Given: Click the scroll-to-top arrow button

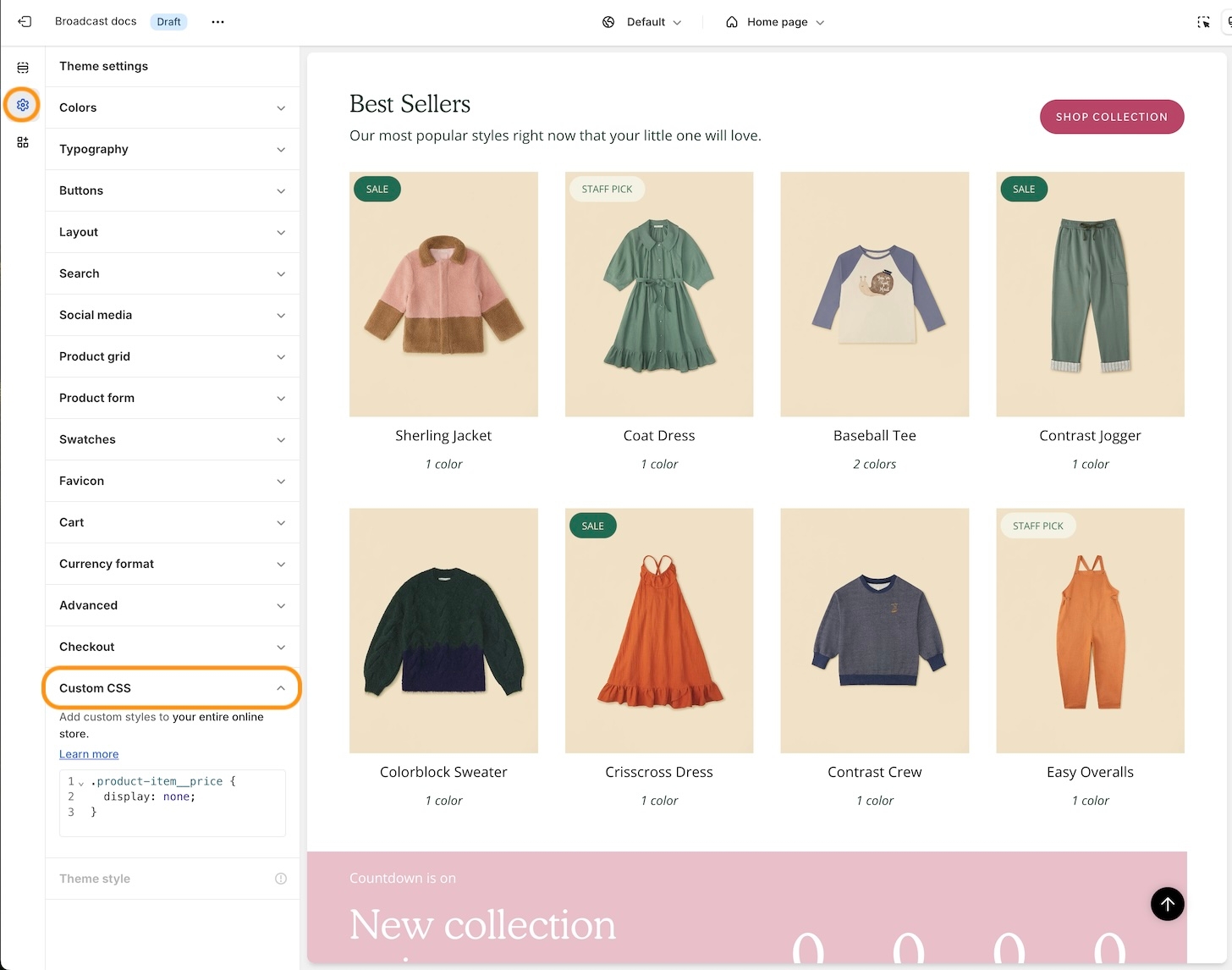Looking at the screenshot, I should click(1167, 904).
